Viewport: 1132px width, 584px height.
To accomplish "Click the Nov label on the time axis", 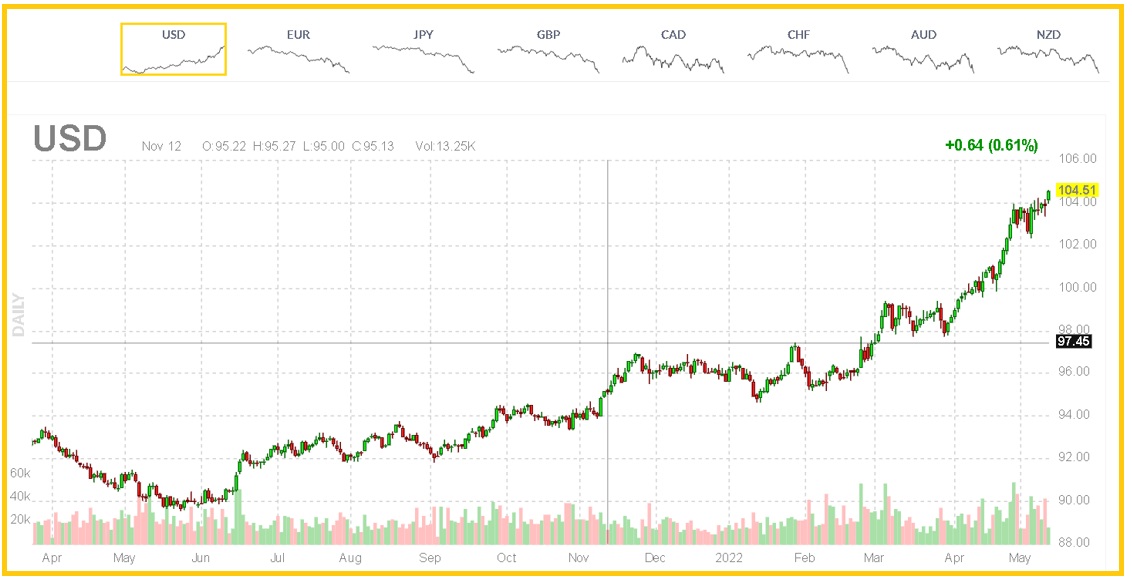I will (x=580, y=558).
